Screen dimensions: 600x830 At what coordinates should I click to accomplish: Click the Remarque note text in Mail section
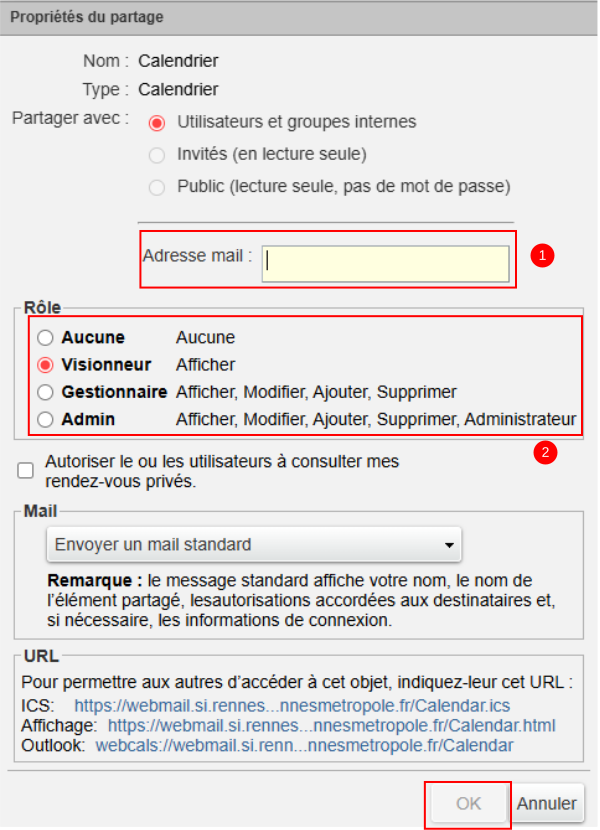click(300, 601)
